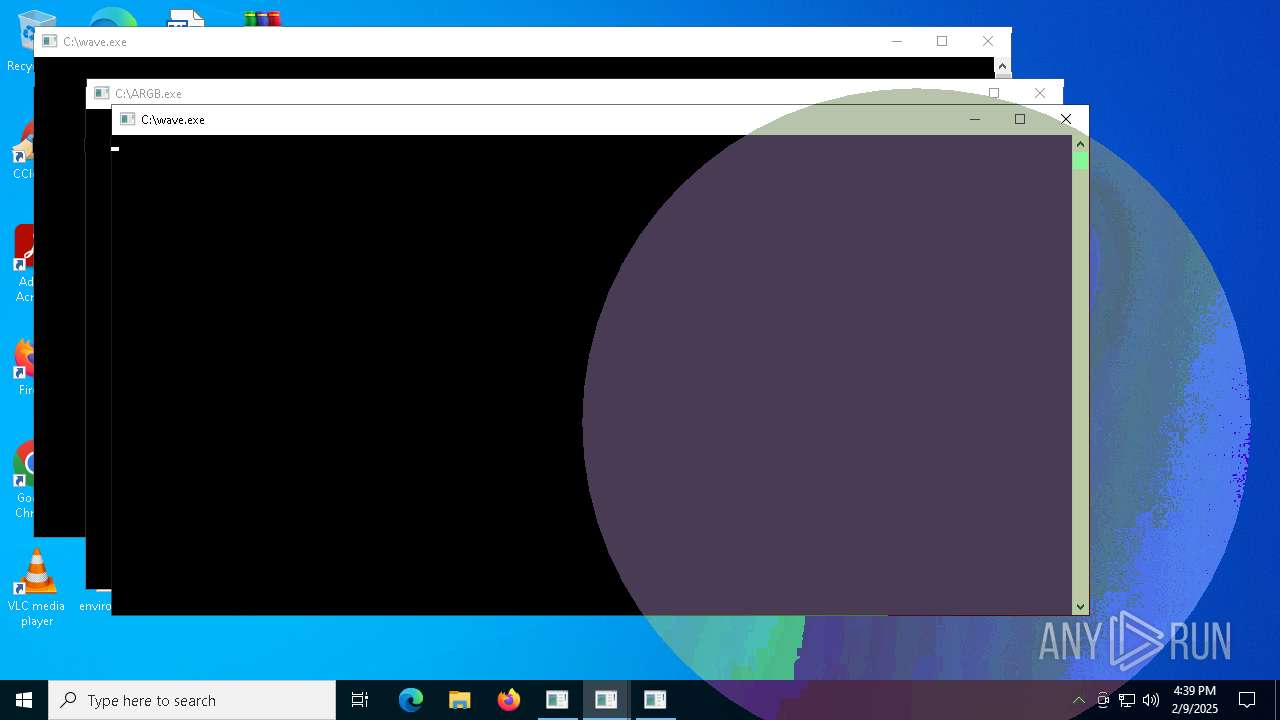Open the Windows Start menu
1280x720 pixels.
pyautogui.click(x=24, y=700)
